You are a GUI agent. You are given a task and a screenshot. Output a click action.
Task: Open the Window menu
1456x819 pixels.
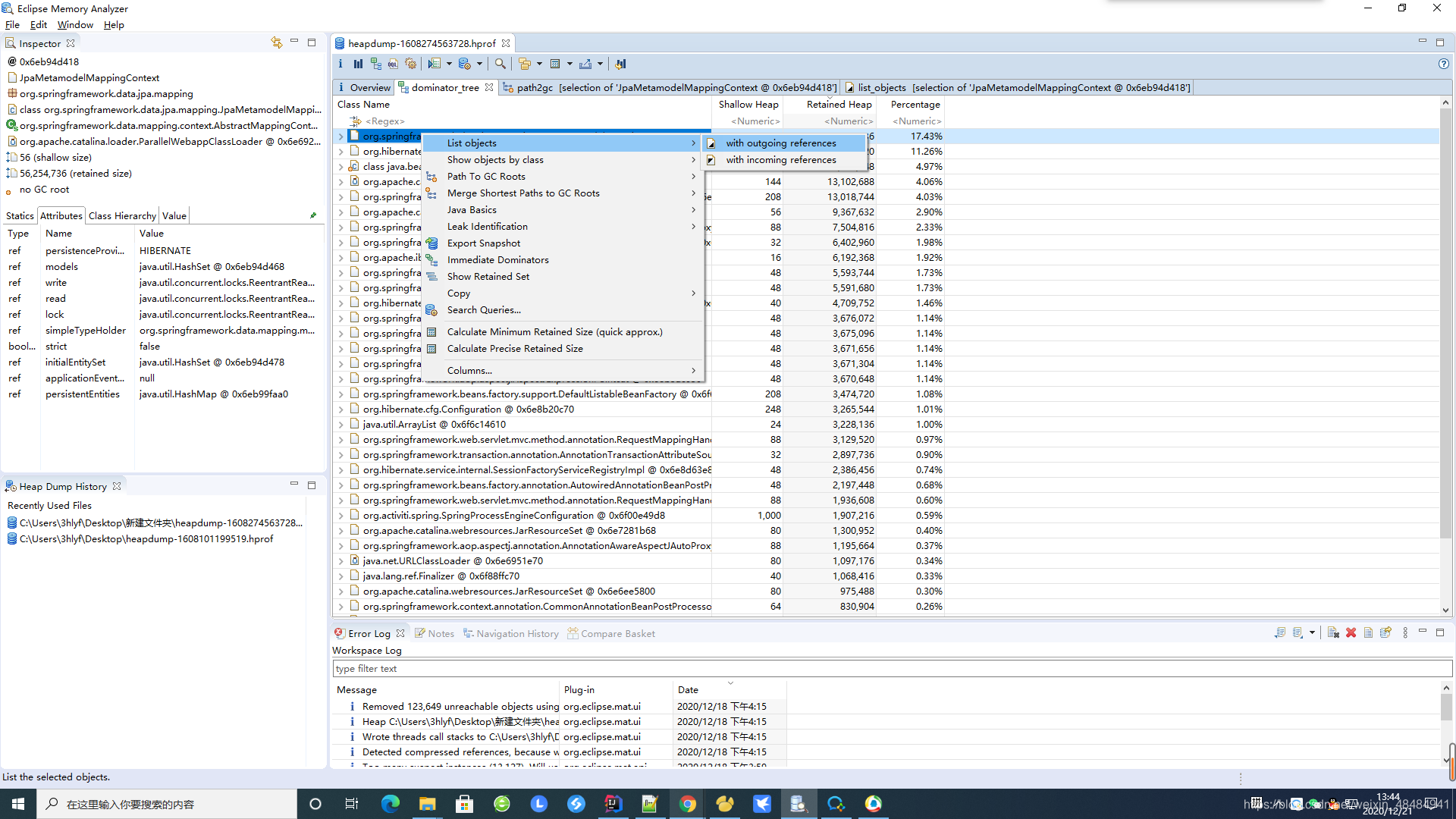(75, 24)
